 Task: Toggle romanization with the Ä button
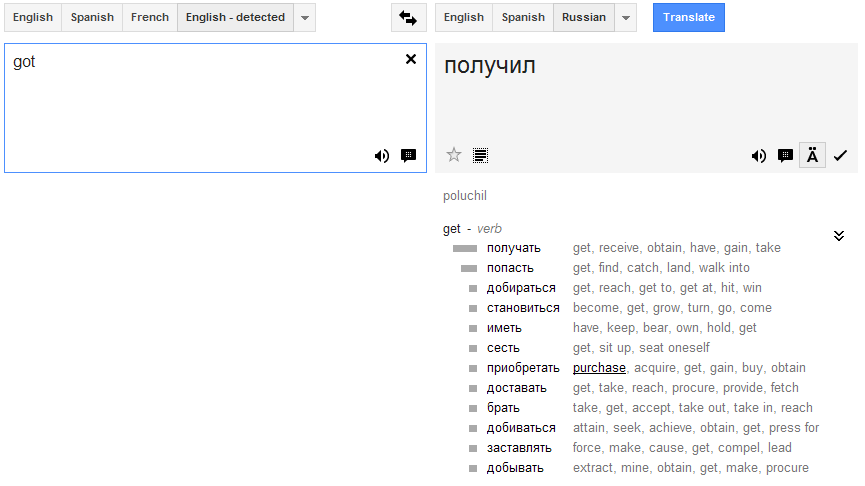pyautogui.click(x=813, y=156)
